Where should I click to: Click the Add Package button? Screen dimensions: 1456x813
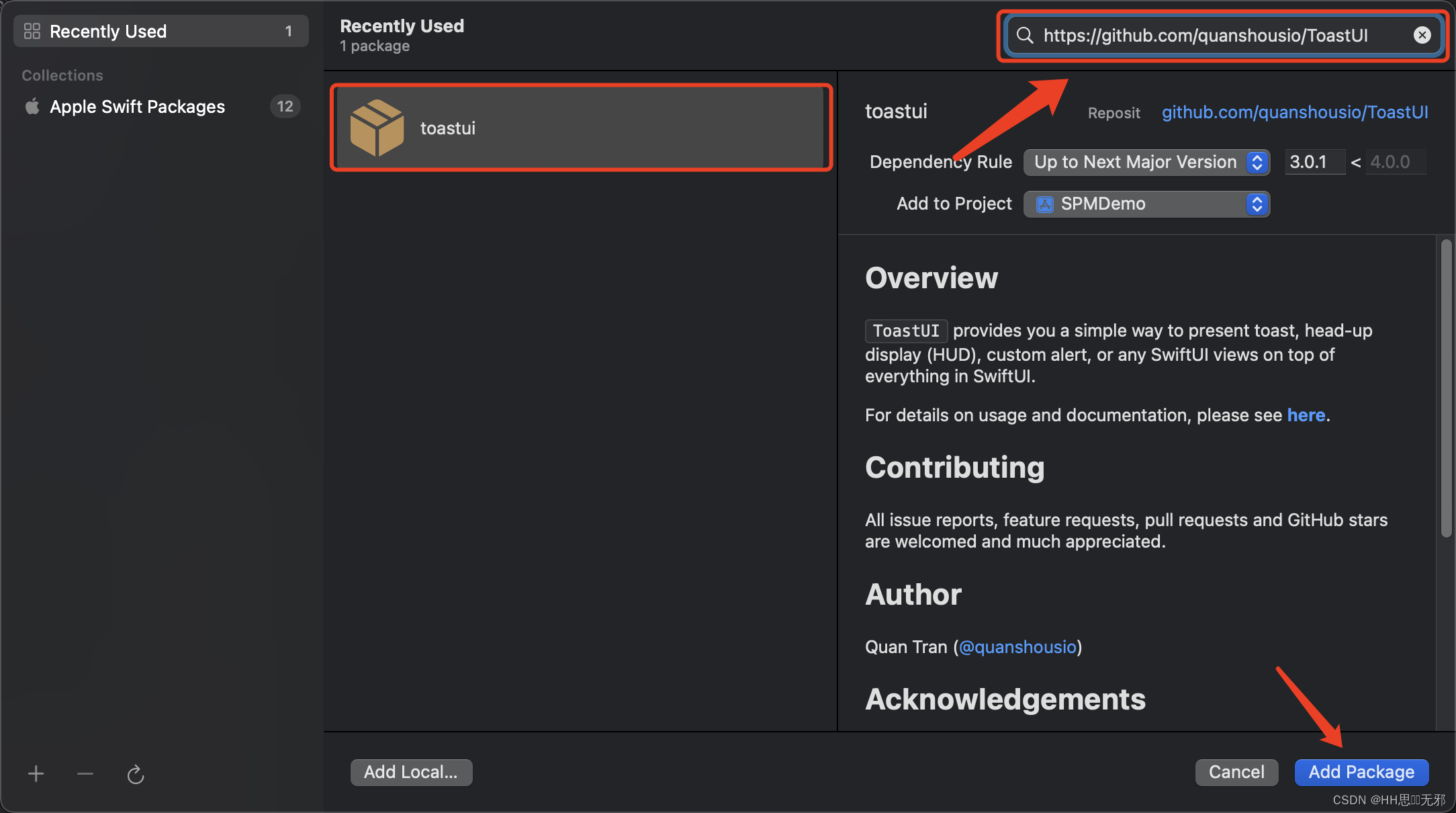pos(1361,771)
